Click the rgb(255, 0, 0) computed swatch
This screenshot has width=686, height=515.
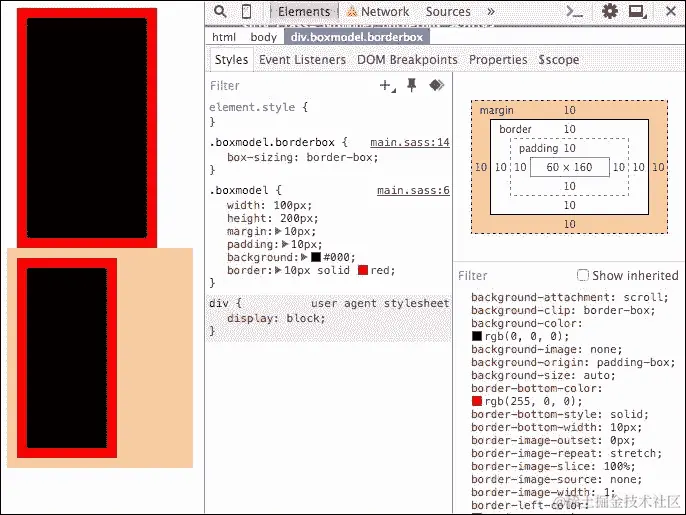[476, 401]
